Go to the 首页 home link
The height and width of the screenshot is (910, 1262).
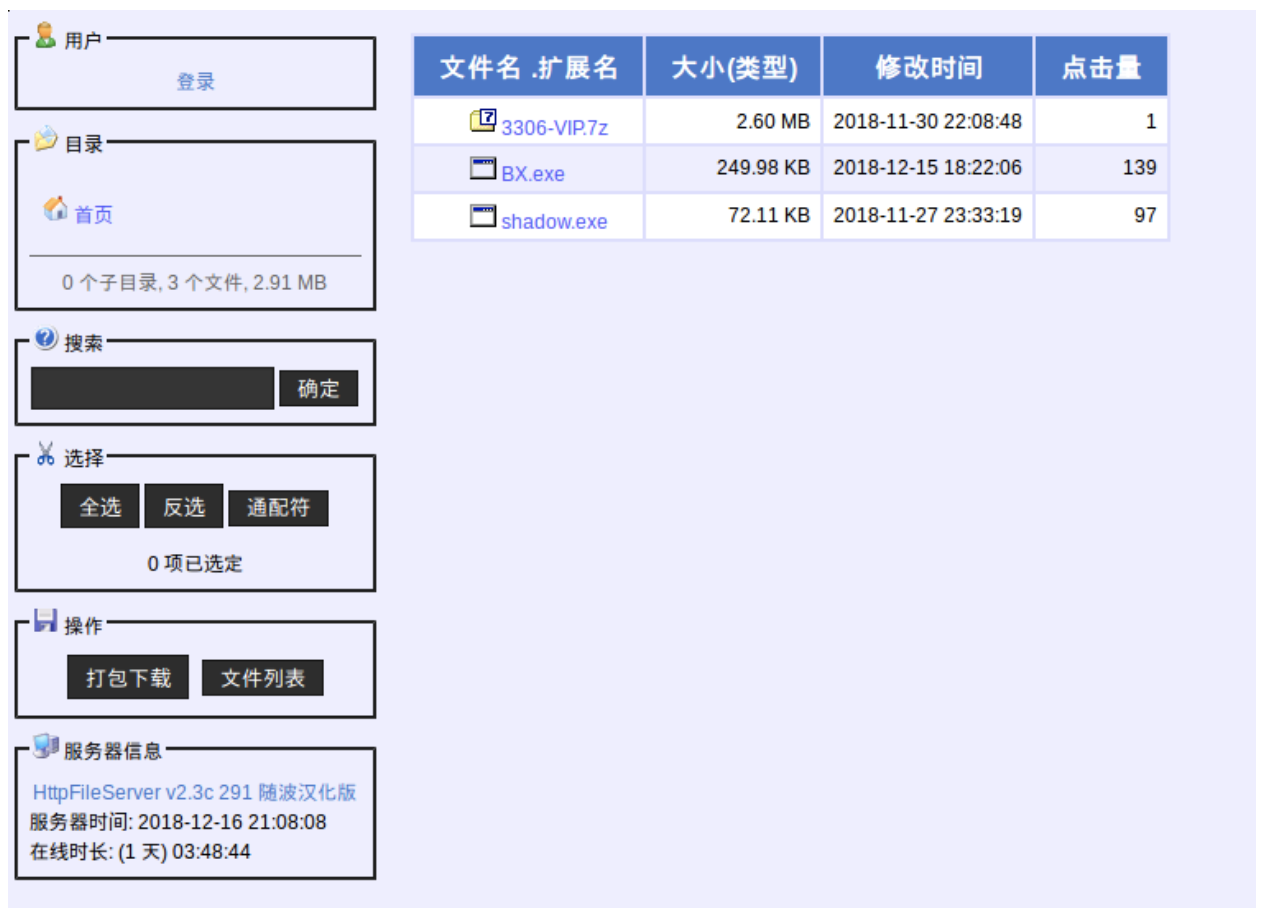94,215
